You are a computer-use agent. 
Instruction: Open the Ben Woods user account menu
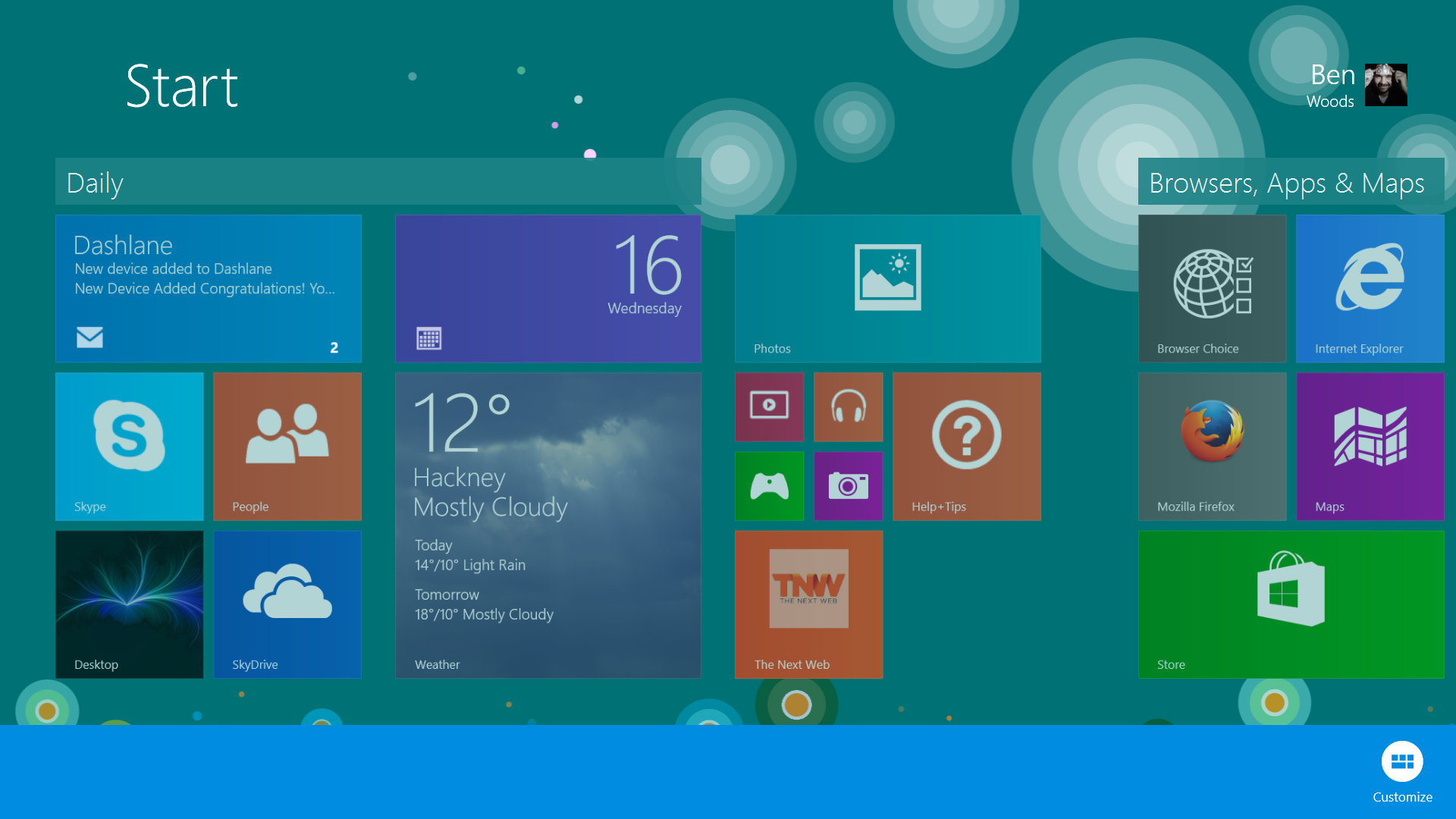pos(1356,85)
